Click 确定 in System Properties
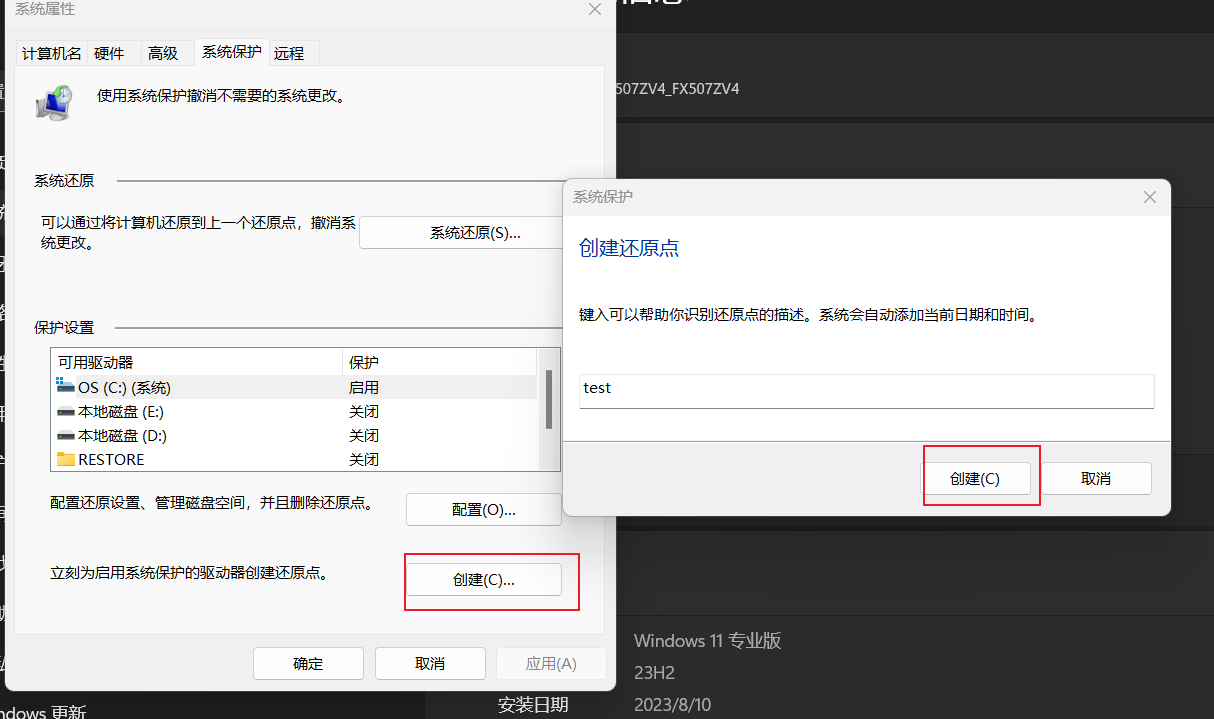Image resolution: width=1214 pixels, height=719 pixels. pos(308,664)
